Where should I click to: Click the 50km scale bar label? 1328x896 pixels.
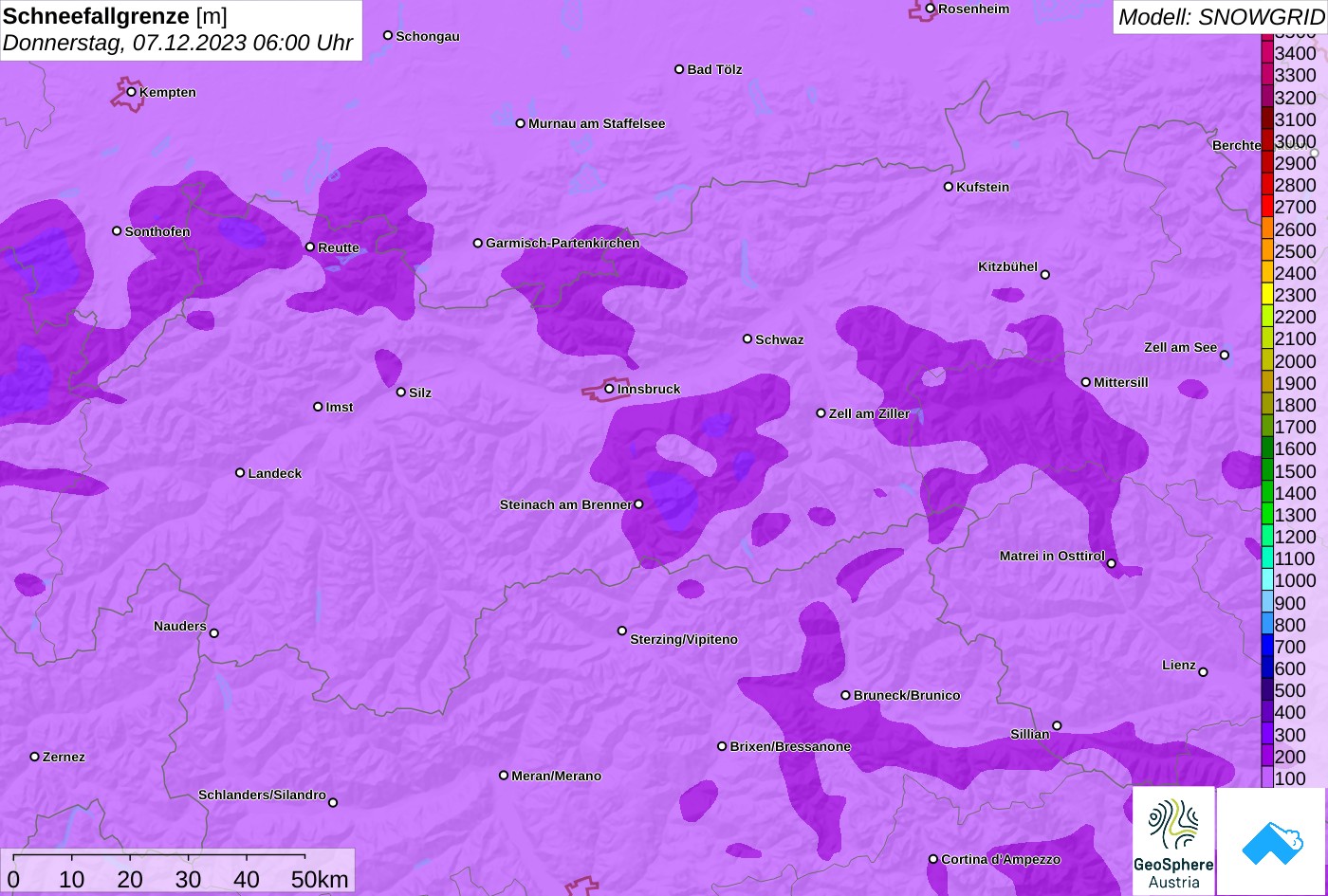coord(320,879)
